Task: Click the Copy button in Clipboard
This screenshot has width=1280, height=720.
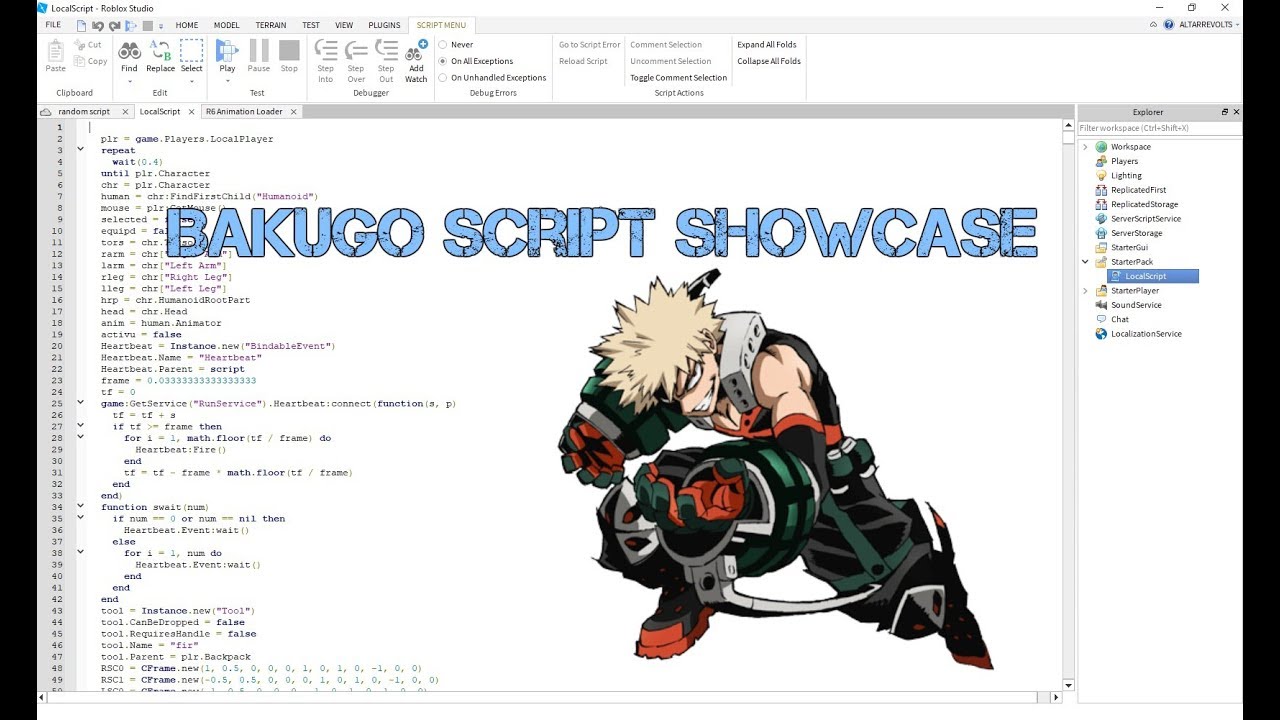Action: tap(90, 61)
